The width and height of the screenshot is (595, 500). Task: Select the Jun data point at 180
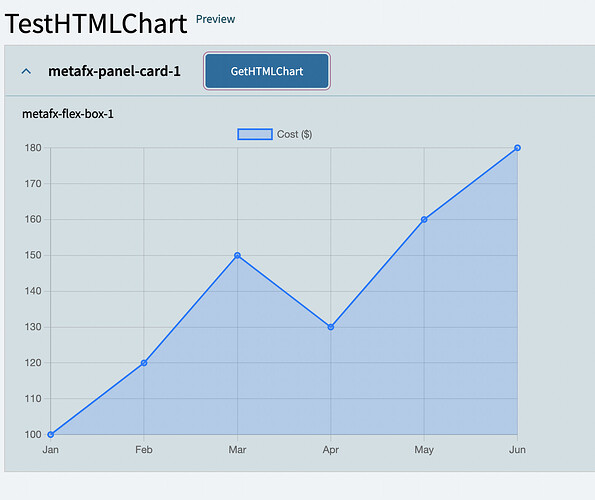point(517,148)
